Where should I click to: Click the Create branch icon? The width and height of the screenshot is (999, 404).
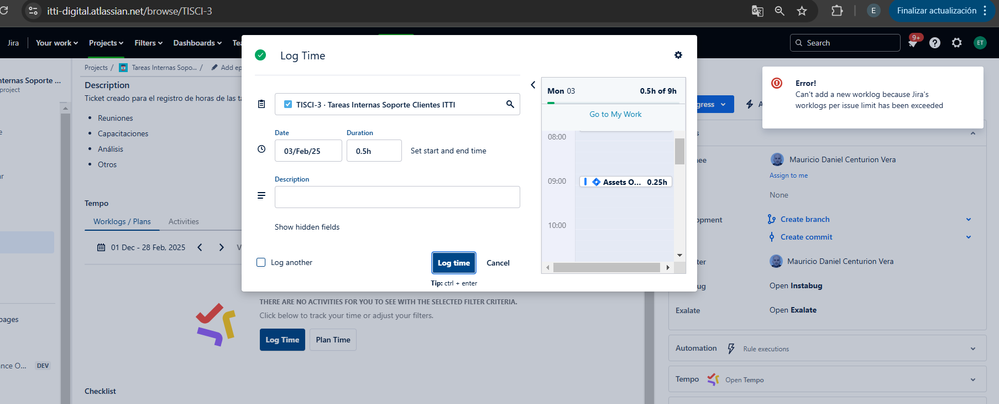[772, 219]
